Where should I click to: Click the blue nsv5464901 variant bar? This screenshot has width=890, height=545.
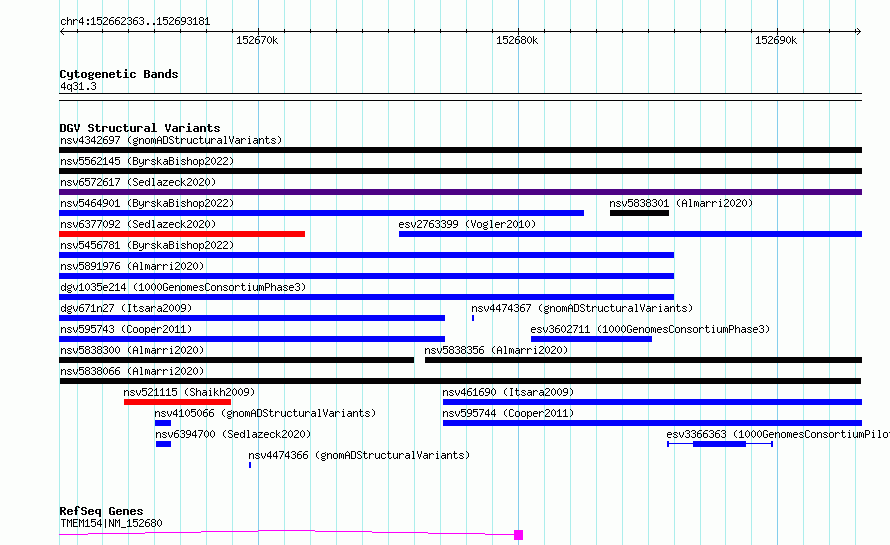[x=321, y=213]
